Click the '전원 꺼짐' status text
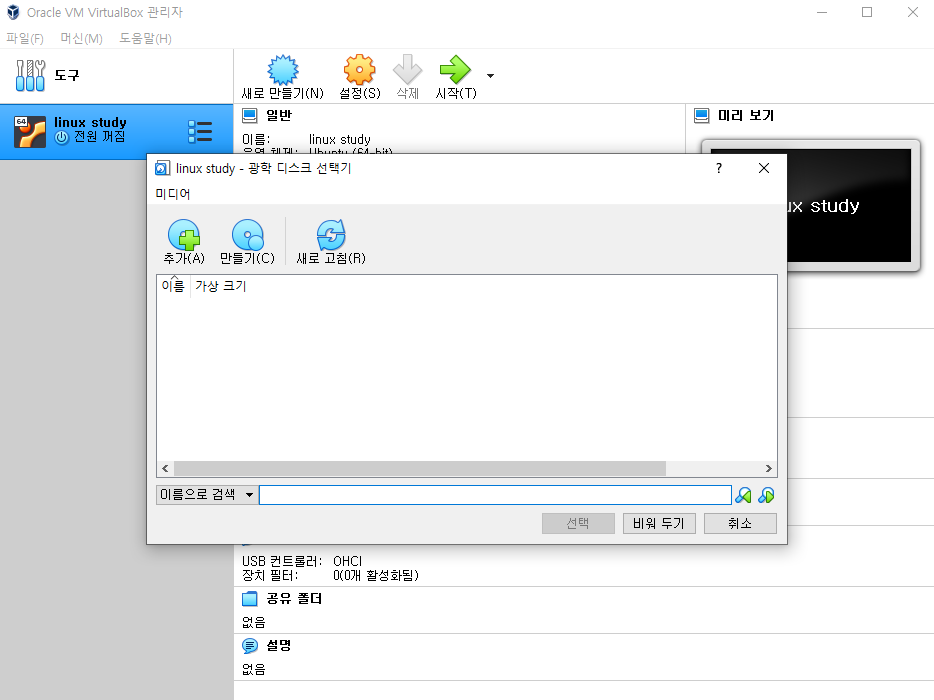Viewport: 934px width, 700px height. (x=99, y=137)
